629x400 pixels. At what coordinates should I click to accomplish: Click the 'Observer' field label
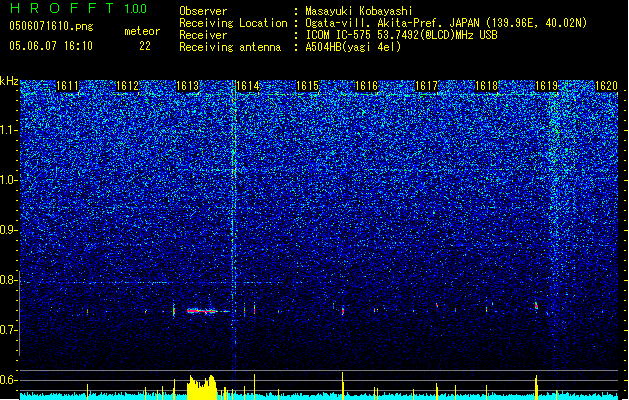(203, 11)
